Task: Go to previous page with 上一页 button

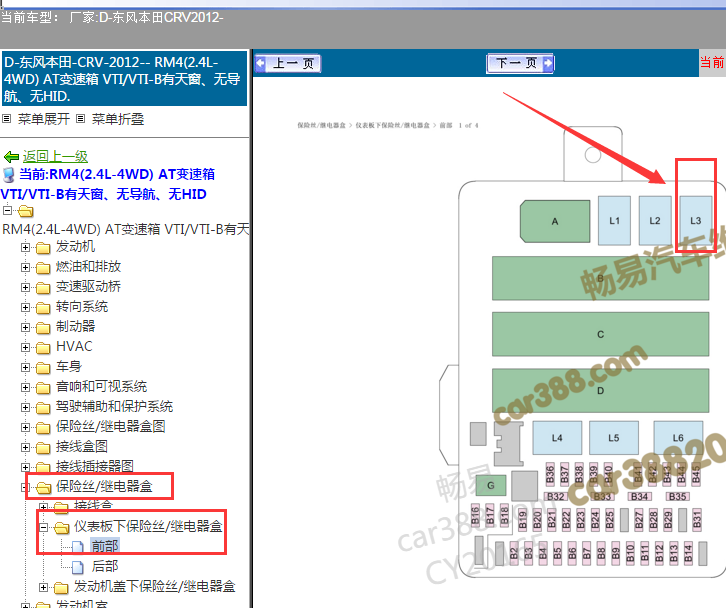Action: [x=288, y=63]
